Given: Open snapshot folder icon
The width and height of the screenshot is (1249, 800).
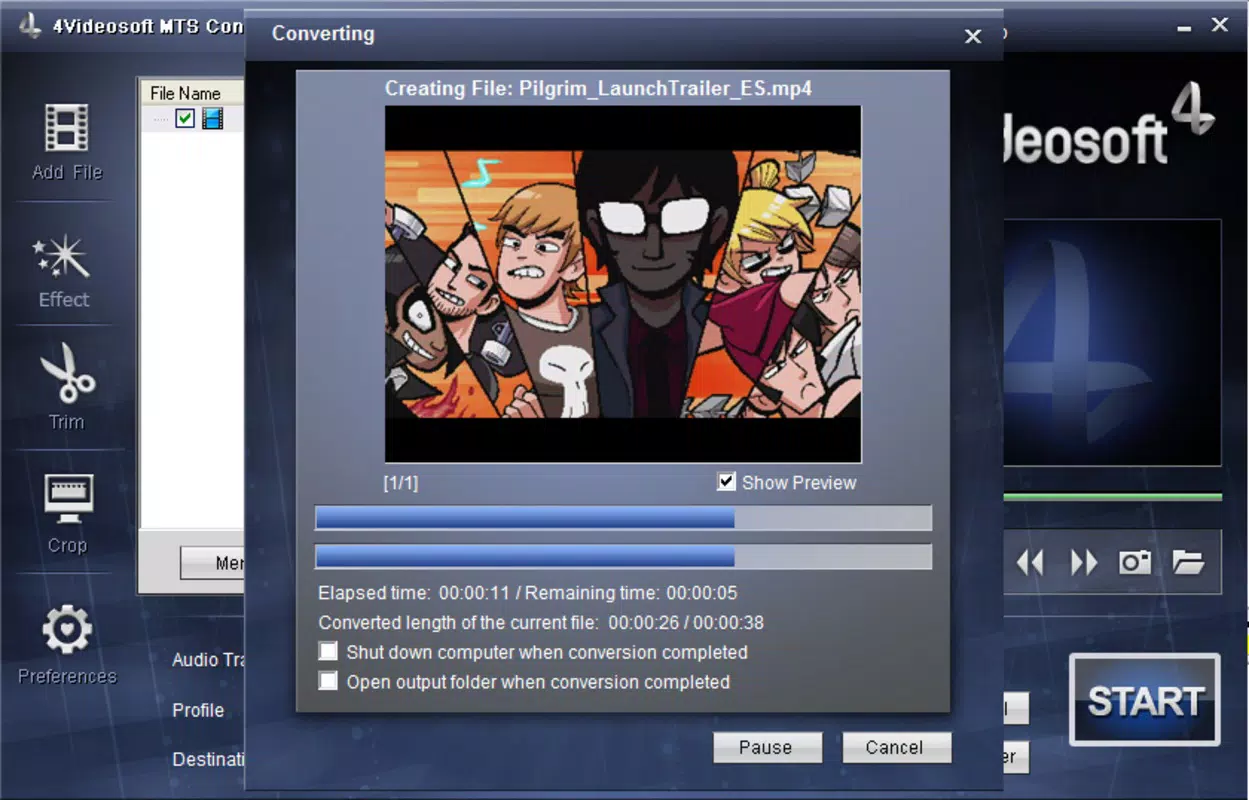Looking at the screenshot, I should point(1188,562).
